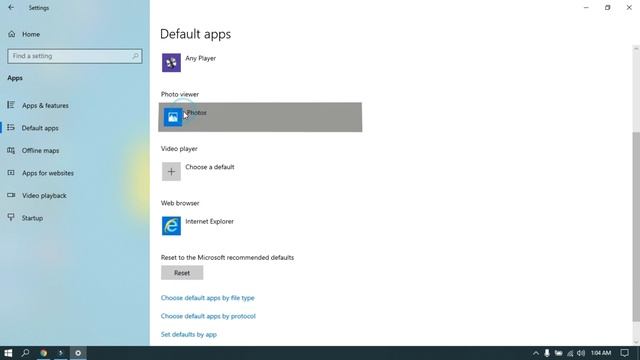
Task: Open the network tray icon
Action: [x=570, y=353]
